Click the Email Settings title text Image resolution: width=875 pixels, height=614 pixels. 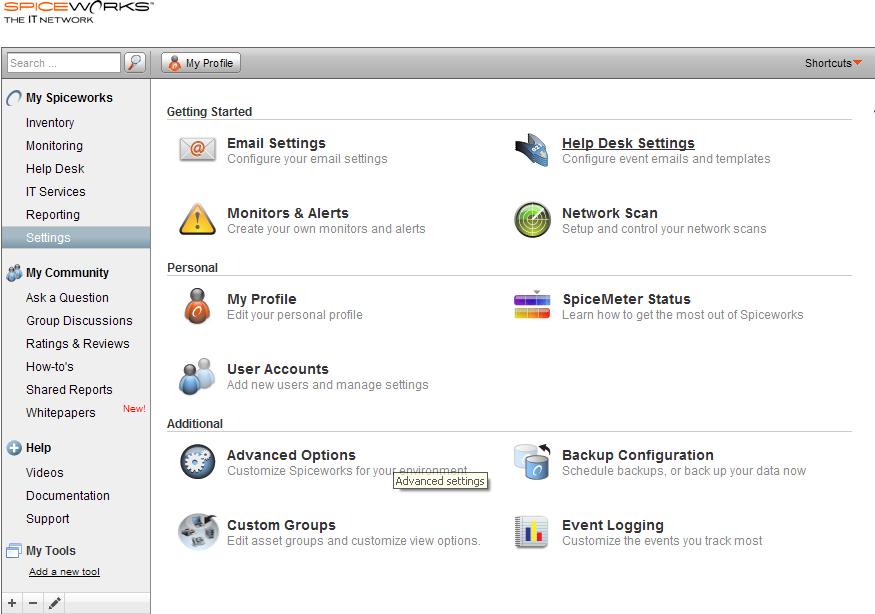click(x=276, y=143)
